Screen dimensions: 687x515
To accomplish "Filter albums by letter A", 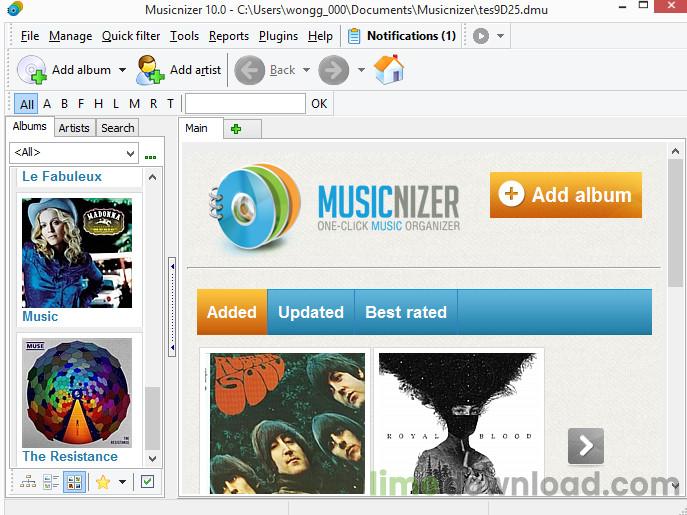I will (47, 104).
